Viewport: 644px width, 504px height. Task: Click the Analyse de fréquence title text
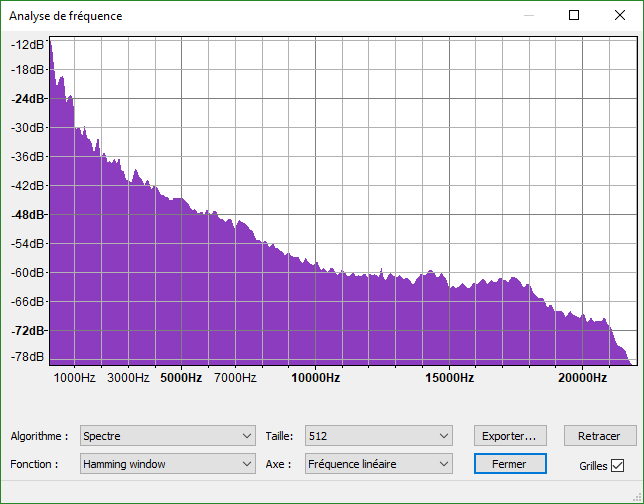[66, 16]
